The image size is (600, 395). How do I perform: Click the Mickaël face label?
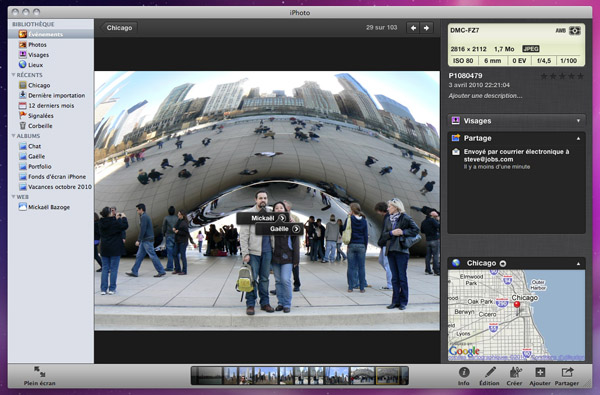263,218
